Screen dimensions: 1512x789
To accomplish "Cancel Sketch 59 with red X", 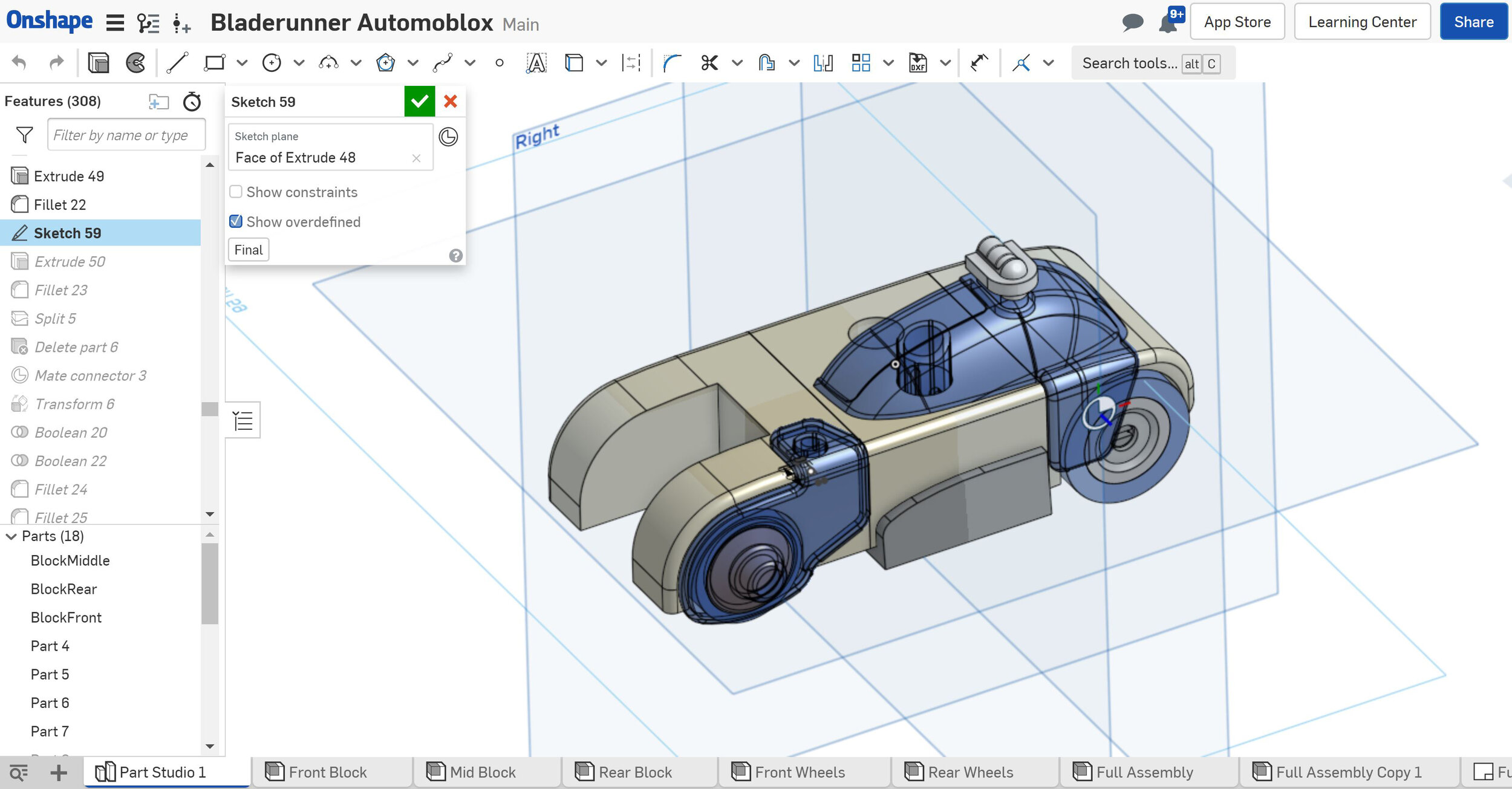I will [451, 102].
